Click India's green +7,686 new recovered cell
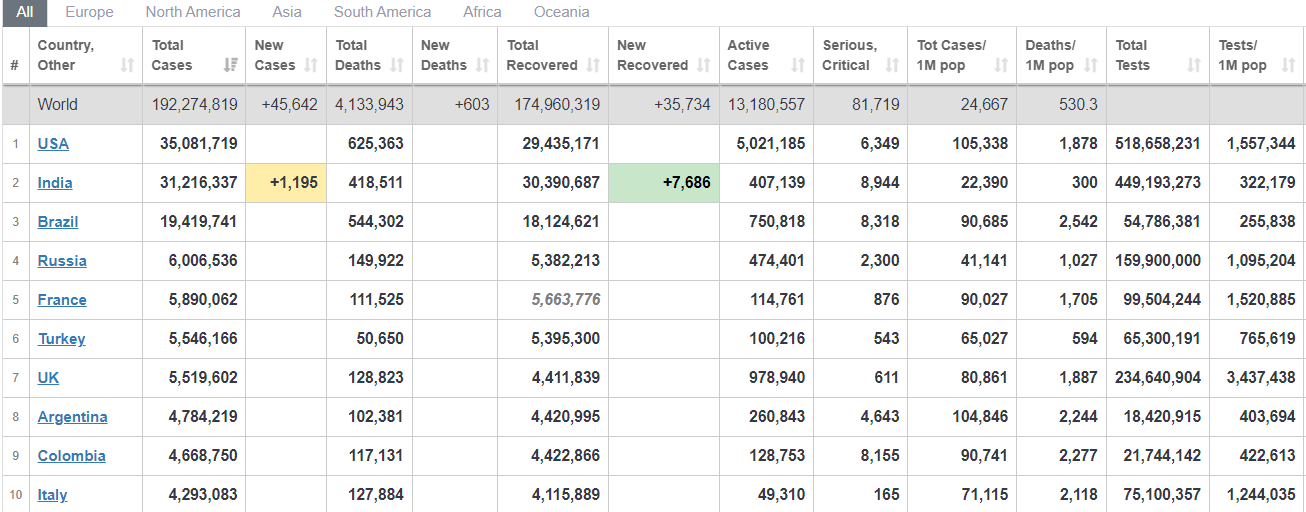Screen dimensions: 1306x512 (x=664, y=183)
